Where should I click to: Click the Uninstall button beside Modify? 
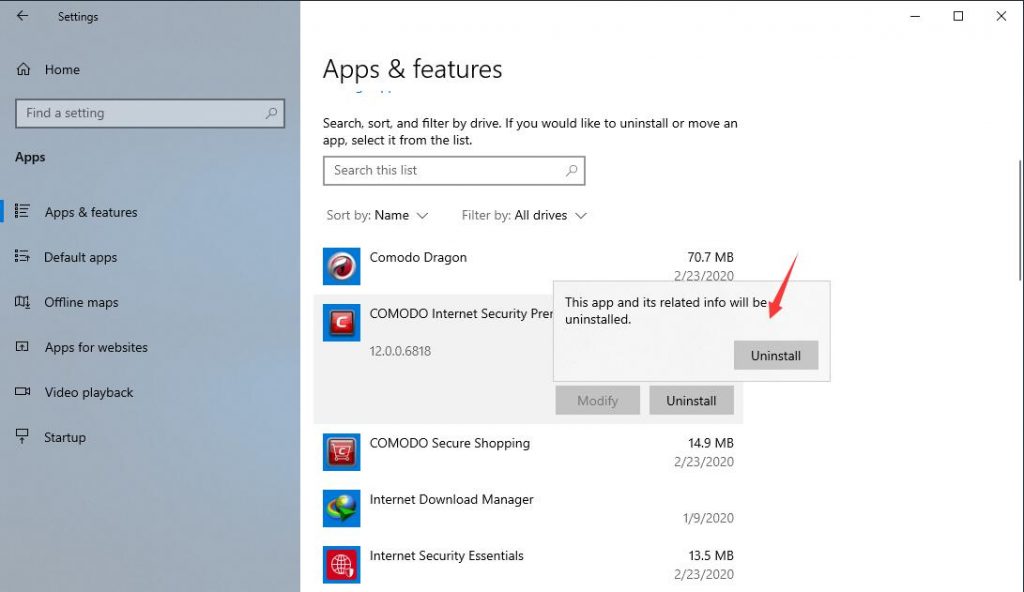[x=692, y=401]
